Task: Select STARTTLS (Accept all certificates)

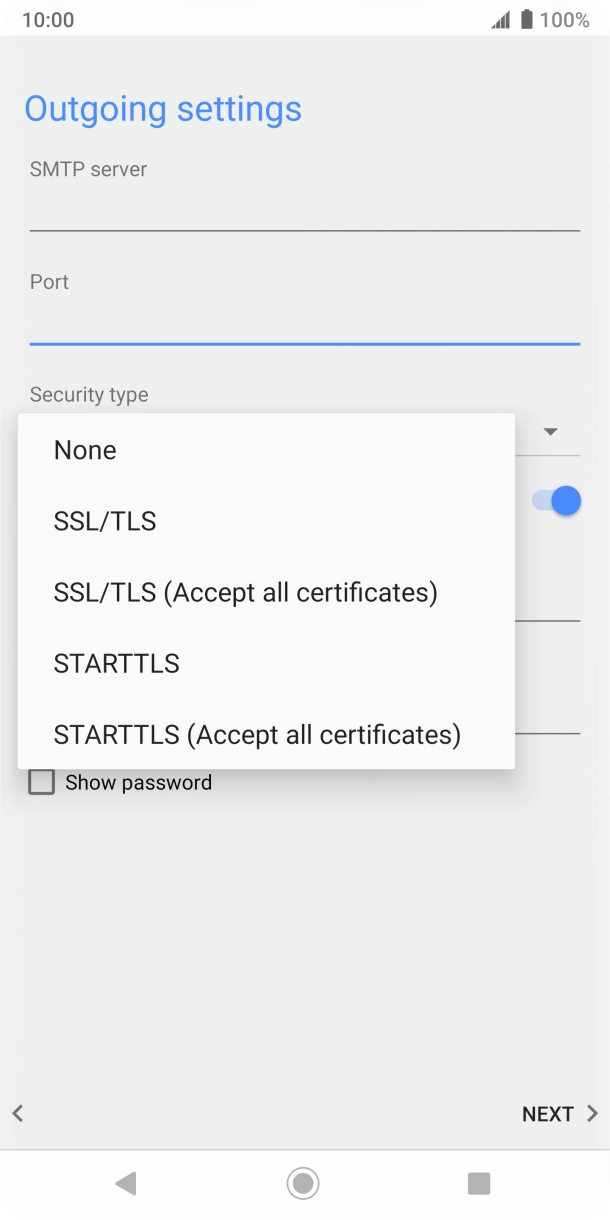Action: coord(257,735)
